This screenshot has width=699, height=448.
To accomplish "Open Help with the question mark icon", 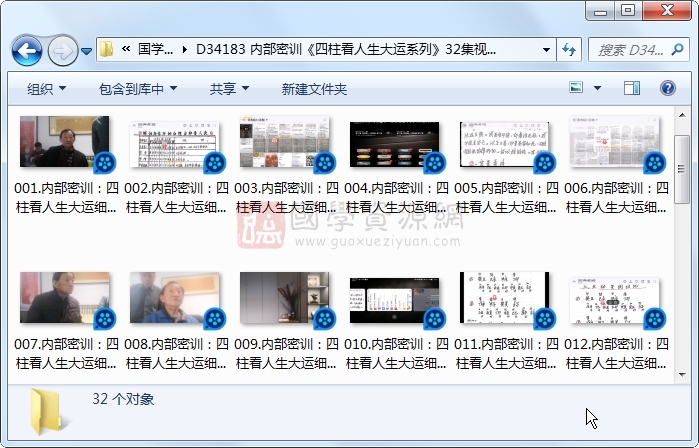I will pyautogui.click(x=667, y=88).
